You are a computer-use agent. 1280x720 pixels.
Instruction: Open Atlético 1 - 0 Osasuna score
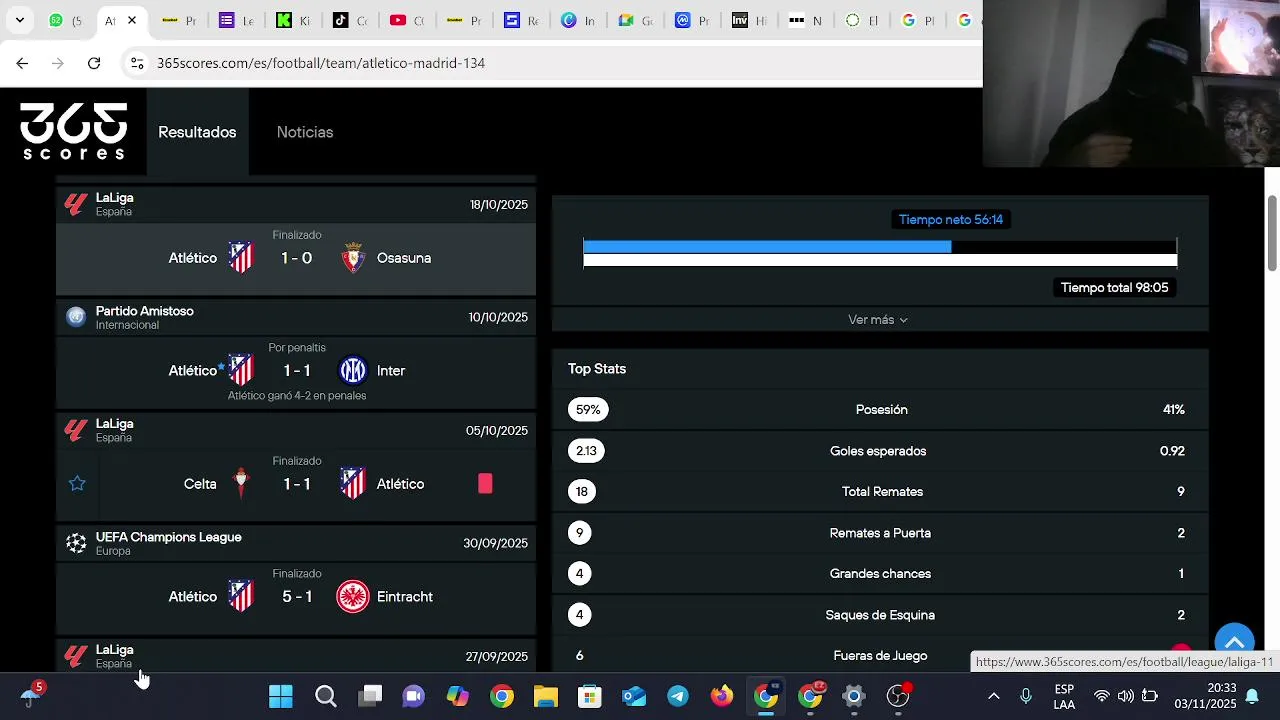coord(296,258)
